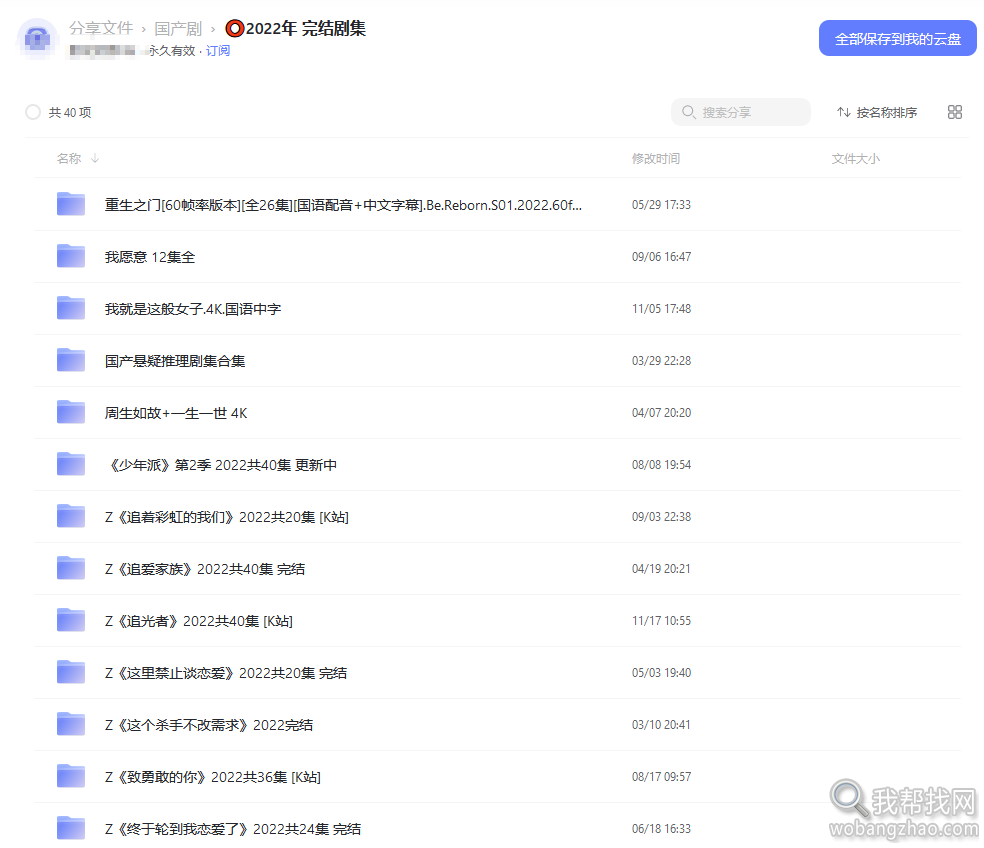Click Z《追爱家族》2022共40集 完结 name
Viewport: 984px width, 848px height.
click(205, 569)
